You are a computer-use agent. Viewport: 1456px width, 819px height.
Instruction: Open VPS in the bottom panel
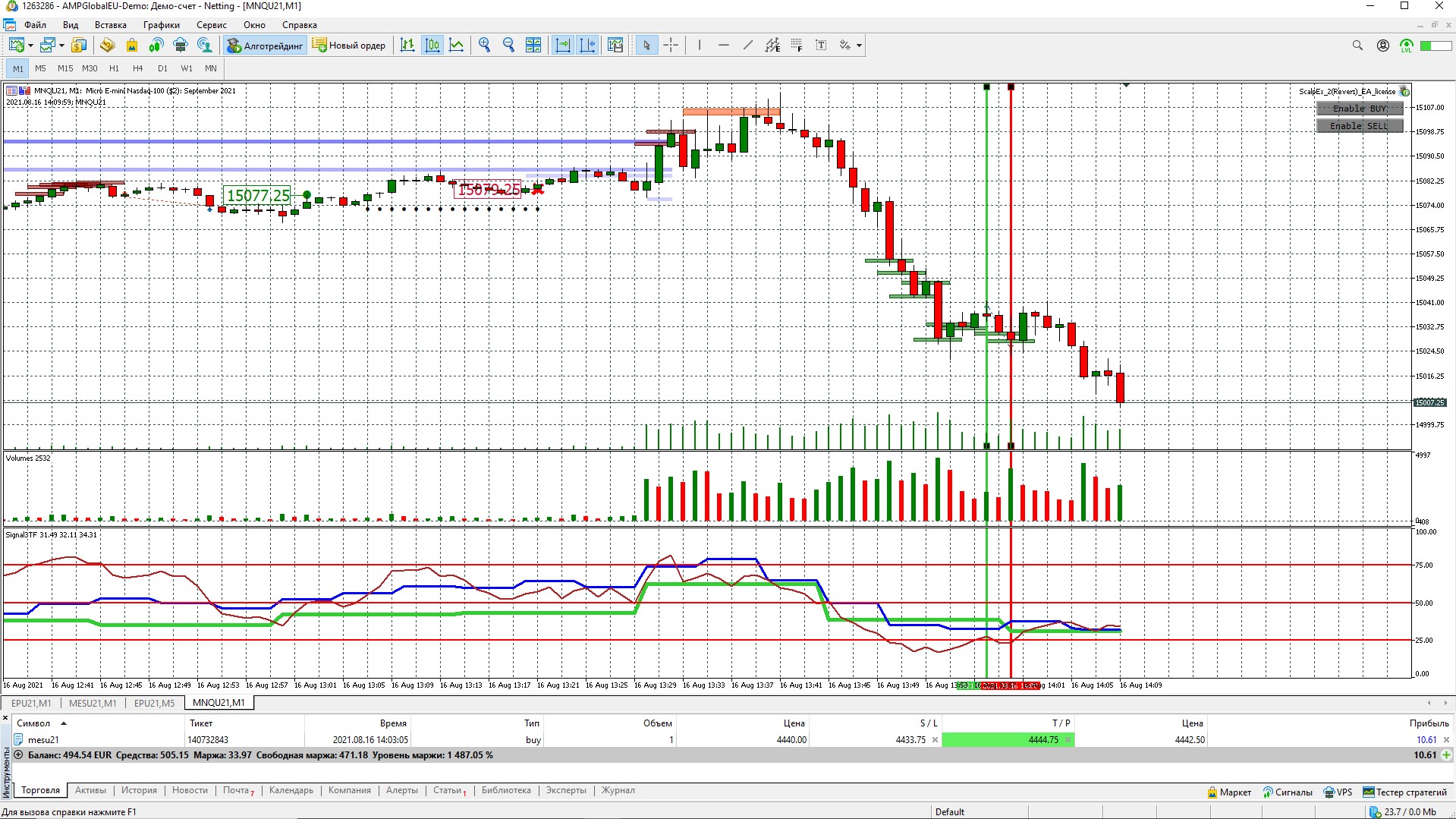point(1338,792)
